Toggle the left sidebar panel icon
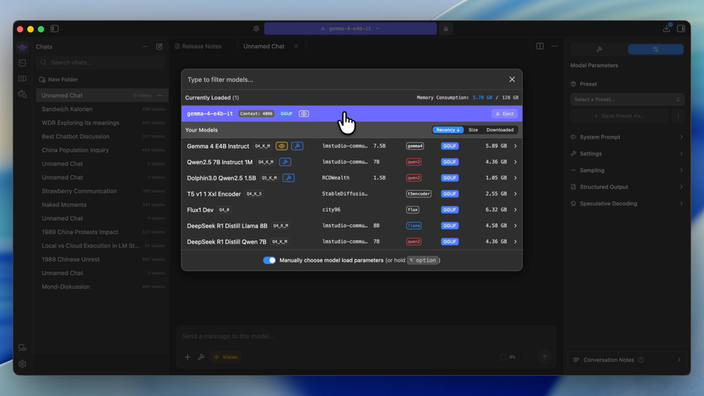 coord(55,29)
